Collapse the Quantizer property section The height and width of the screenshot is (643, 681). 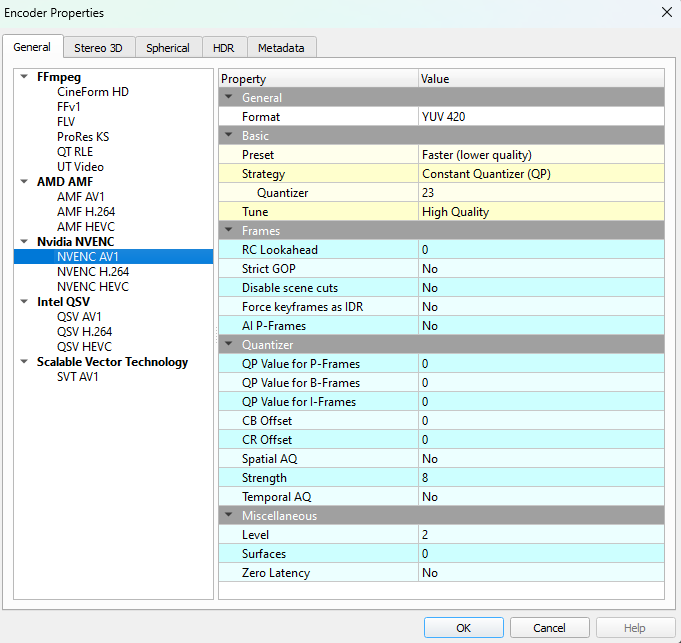(x=230, y=345)
